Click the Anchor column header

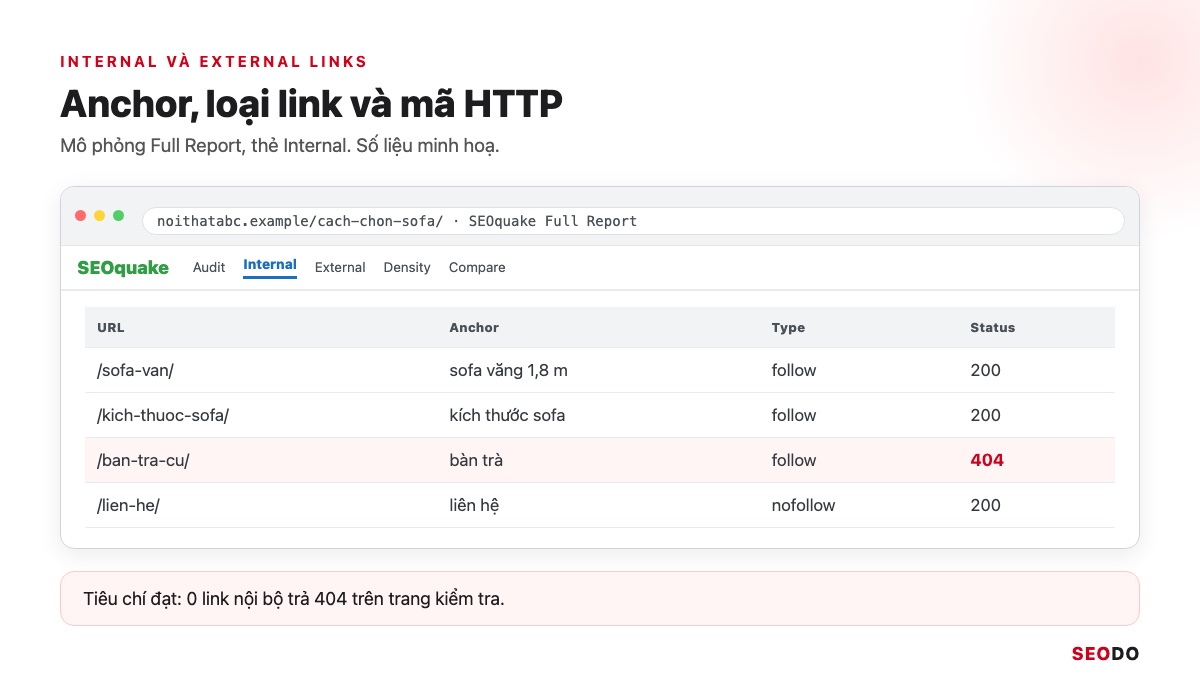point(474,327)
